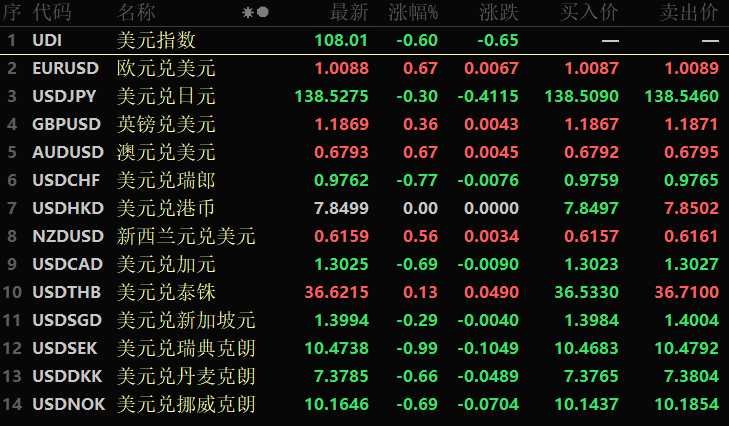729x426 pixels.
Task: Click the 最新 column header
Action: 349,13
